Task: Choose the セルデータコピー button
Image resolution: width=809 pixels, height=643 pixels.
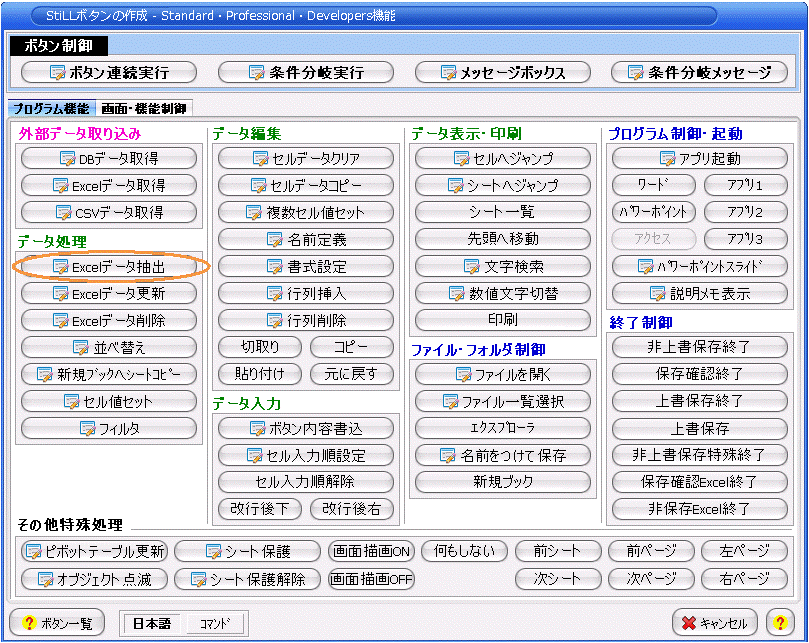Action: [306, 185]
